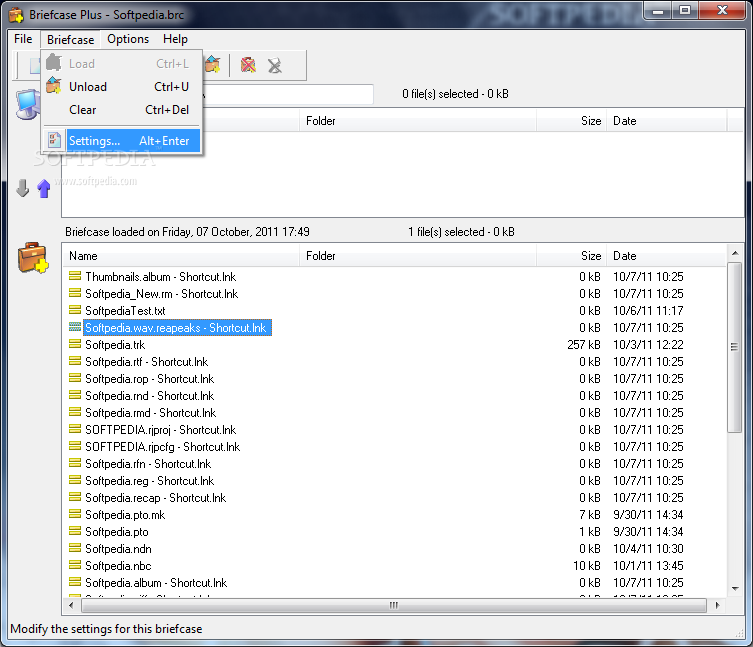Click horizontal scrollbar left arrow

(x=71, y=605)
